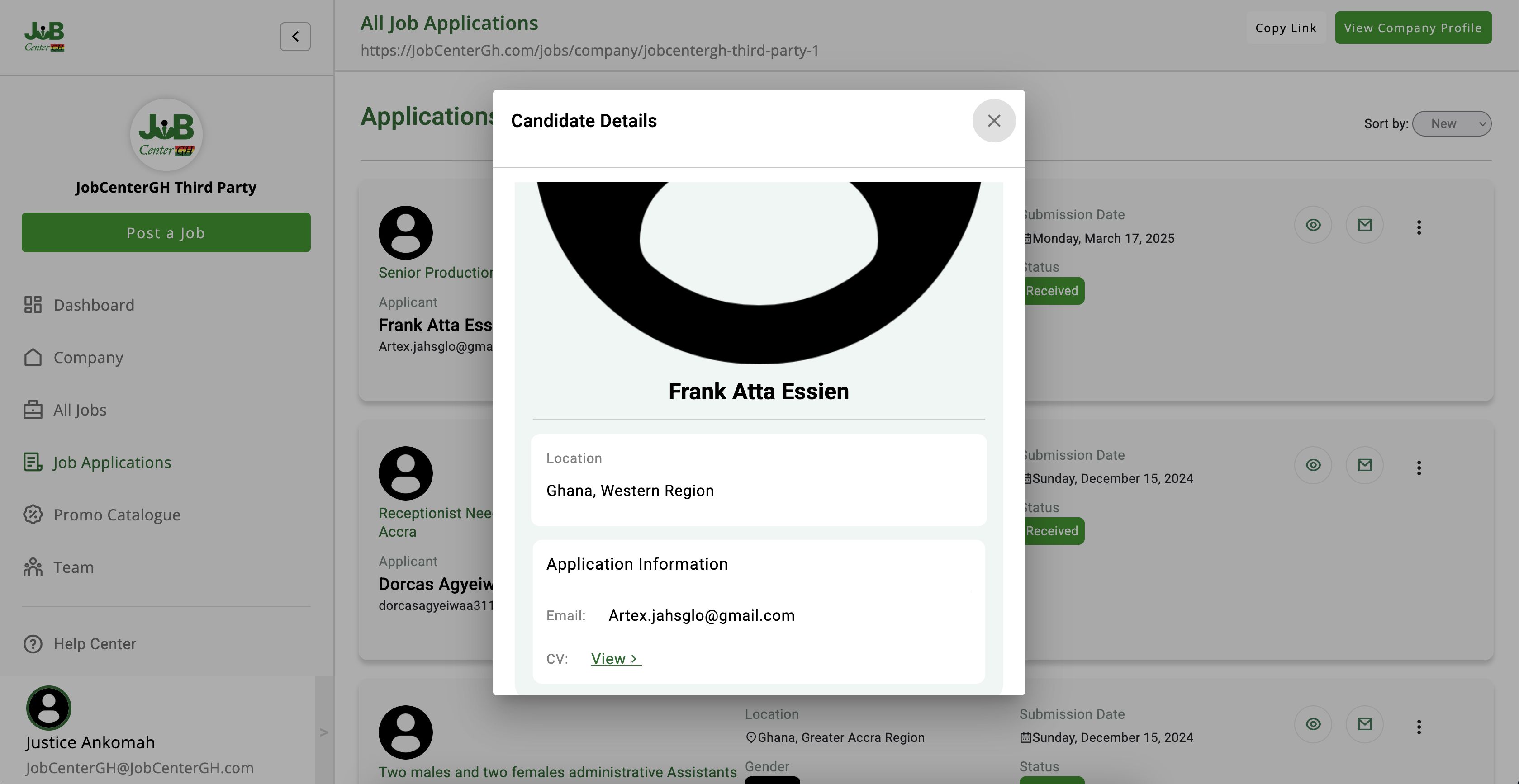Click the Help Center question-mark icon
1519x784 pixels.
(x=33, y=644)
